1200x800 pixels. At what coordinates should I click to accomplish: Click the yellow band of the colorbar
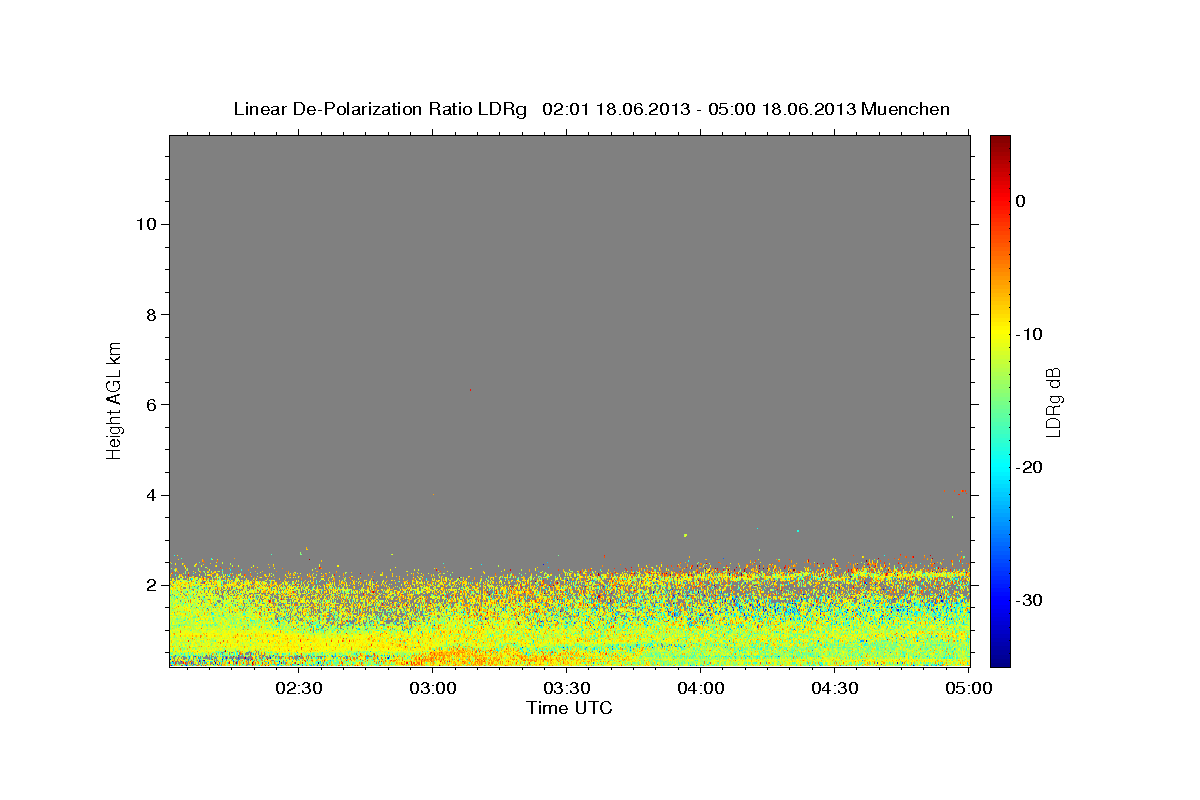1000,334
